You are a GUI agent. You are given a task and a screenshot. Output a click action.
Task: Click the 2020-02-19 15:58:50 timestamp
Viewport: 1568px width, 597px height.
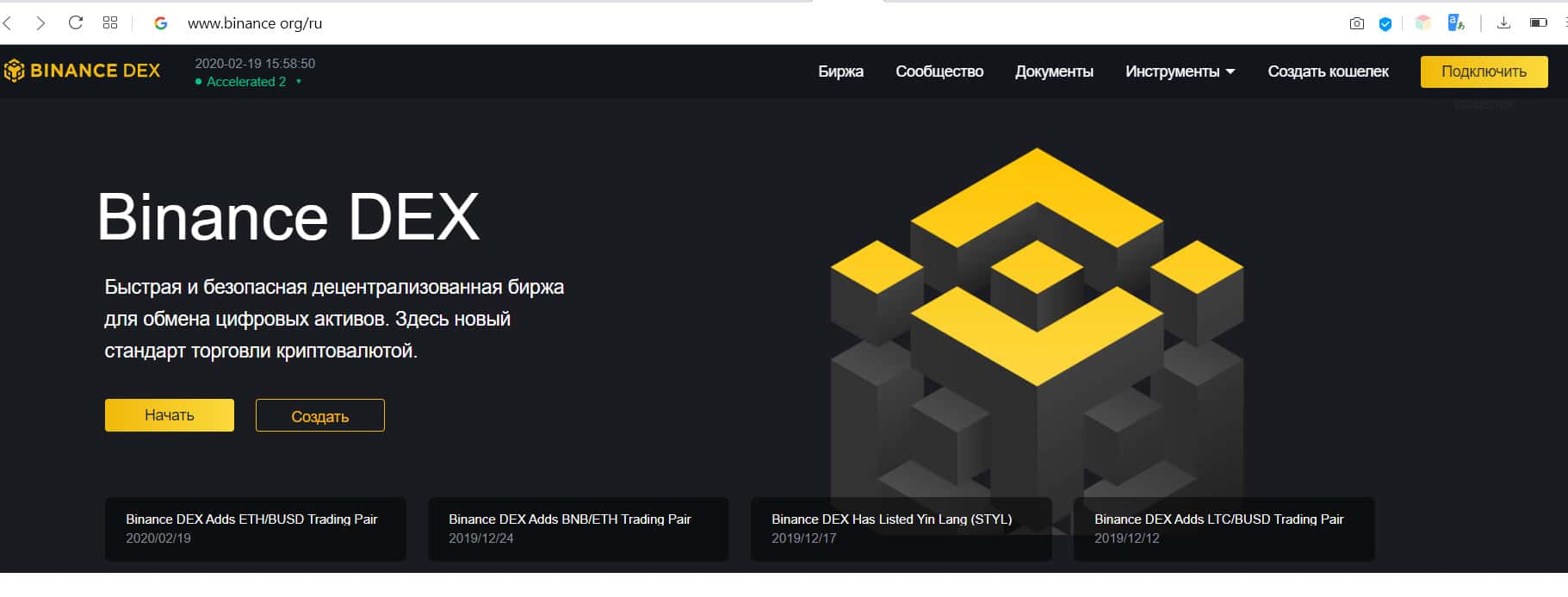click(x=255, y=64)
